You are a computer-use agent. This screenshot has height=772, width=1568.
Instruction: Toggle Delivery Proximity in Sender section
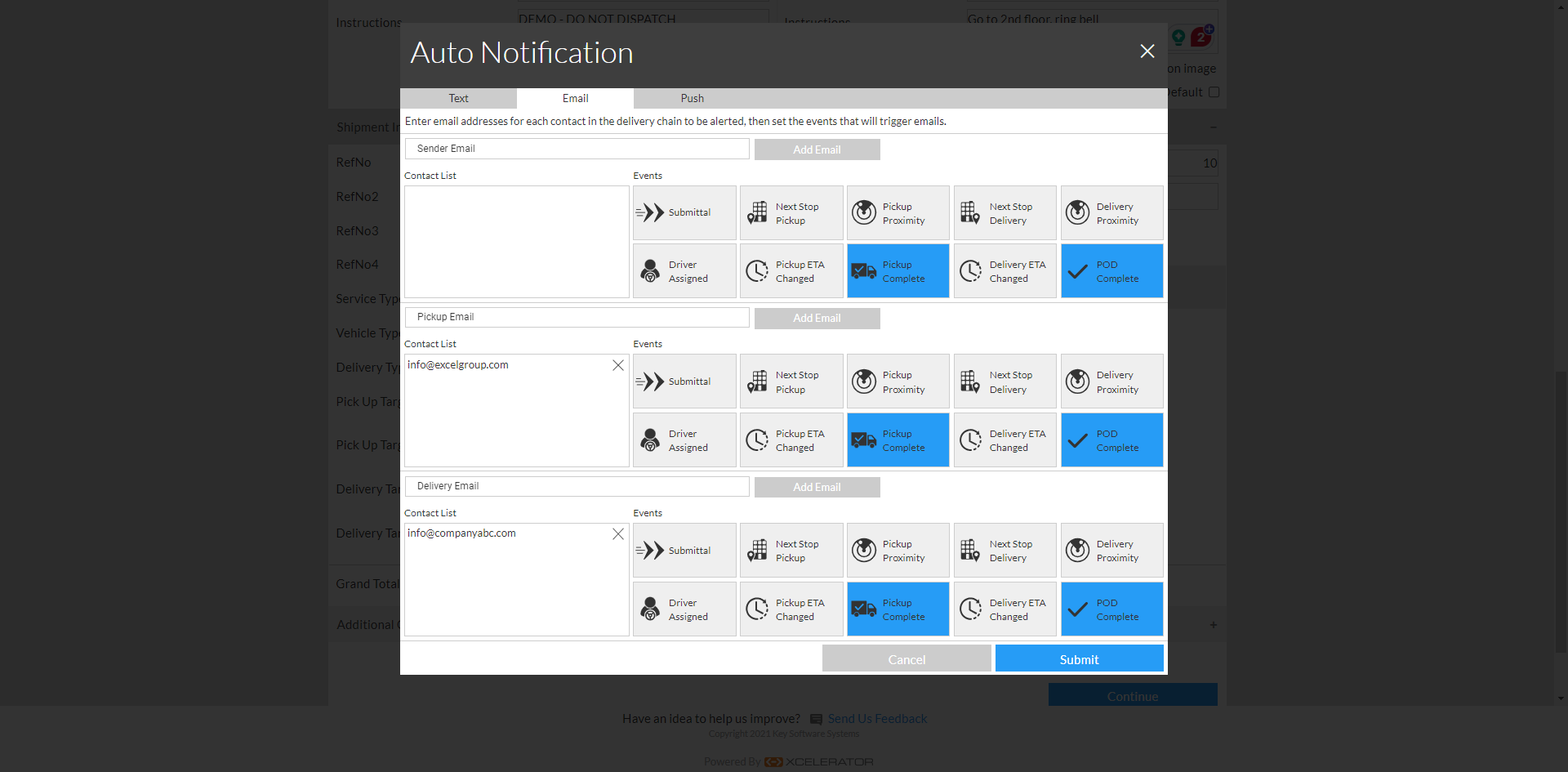point(1112,212)
